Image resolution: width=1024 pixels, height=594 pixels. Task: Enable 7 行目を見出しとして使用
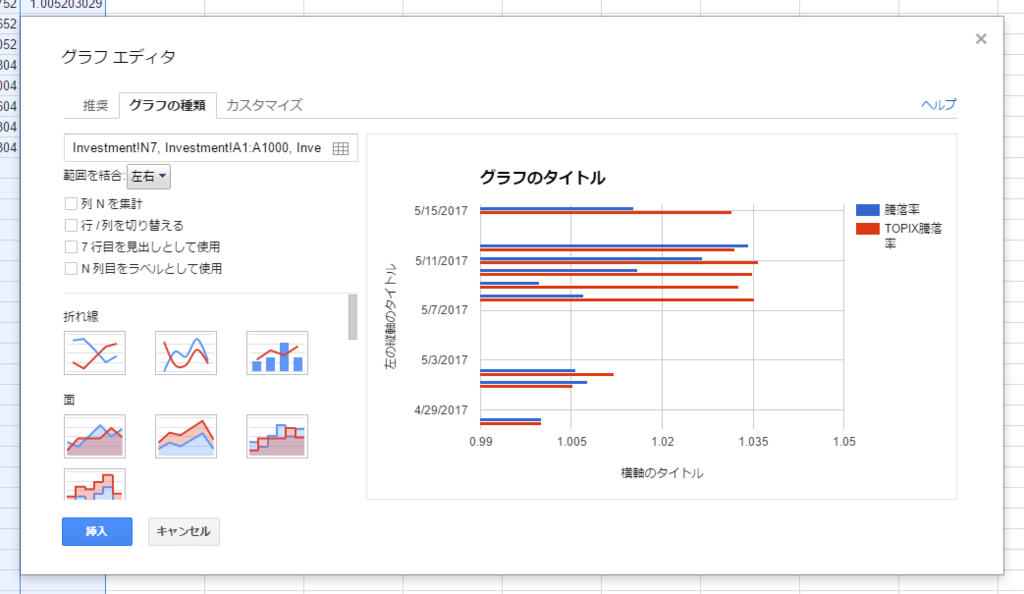pos(71,247)
